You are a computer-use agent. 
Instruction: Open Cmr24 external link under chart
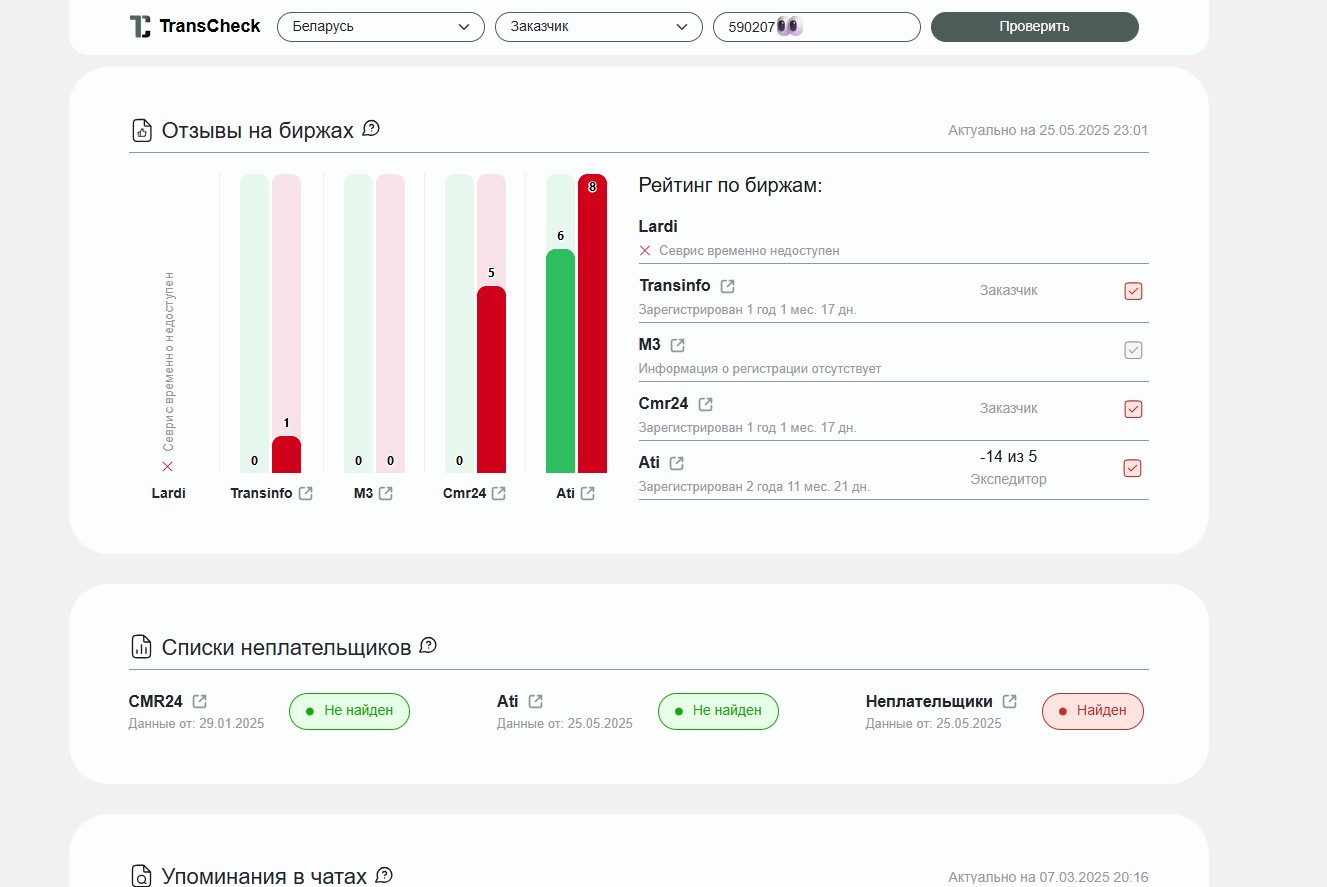coord(499,493)
